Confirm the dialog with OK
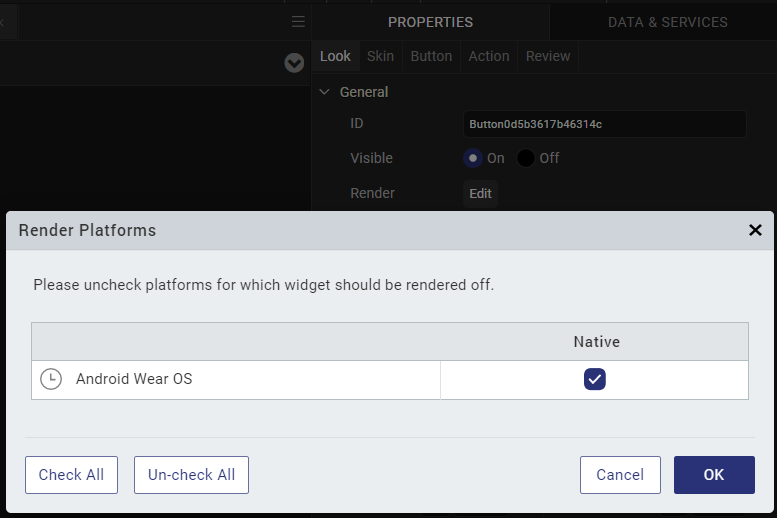This screenshot has height=518, width=777. [714, 475]
